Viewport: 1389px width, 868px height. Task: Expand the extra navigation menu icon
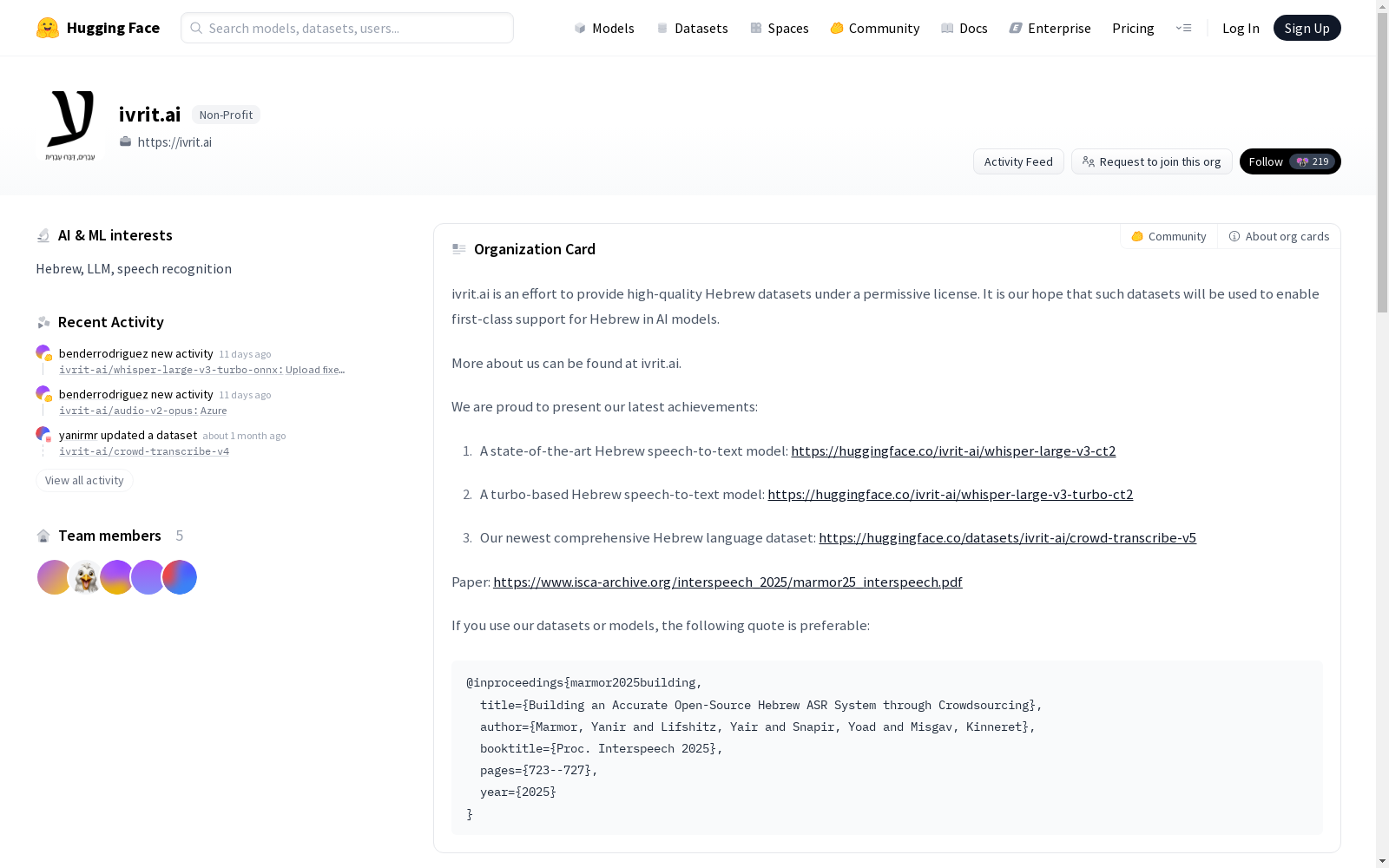click(1183, 28)
